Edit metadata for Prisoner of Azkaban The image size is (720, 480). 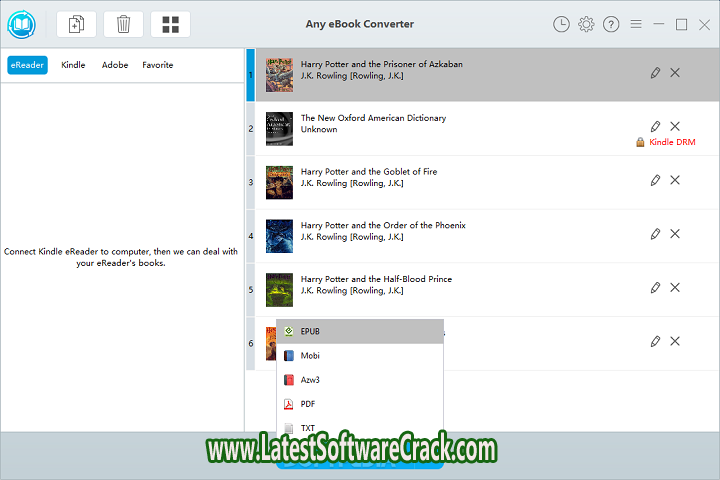coord(655,73)
